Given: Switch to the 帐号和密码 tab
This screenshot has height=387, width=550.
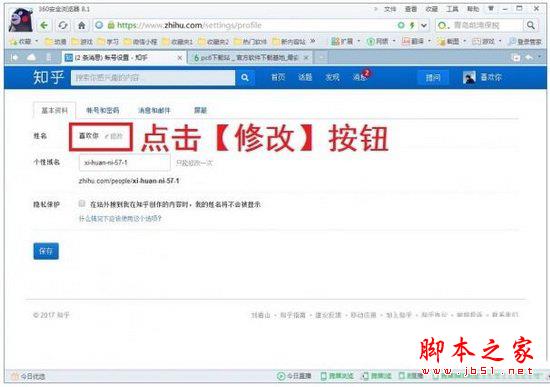Looking at the screenshot, I should [x=102, y=111].
